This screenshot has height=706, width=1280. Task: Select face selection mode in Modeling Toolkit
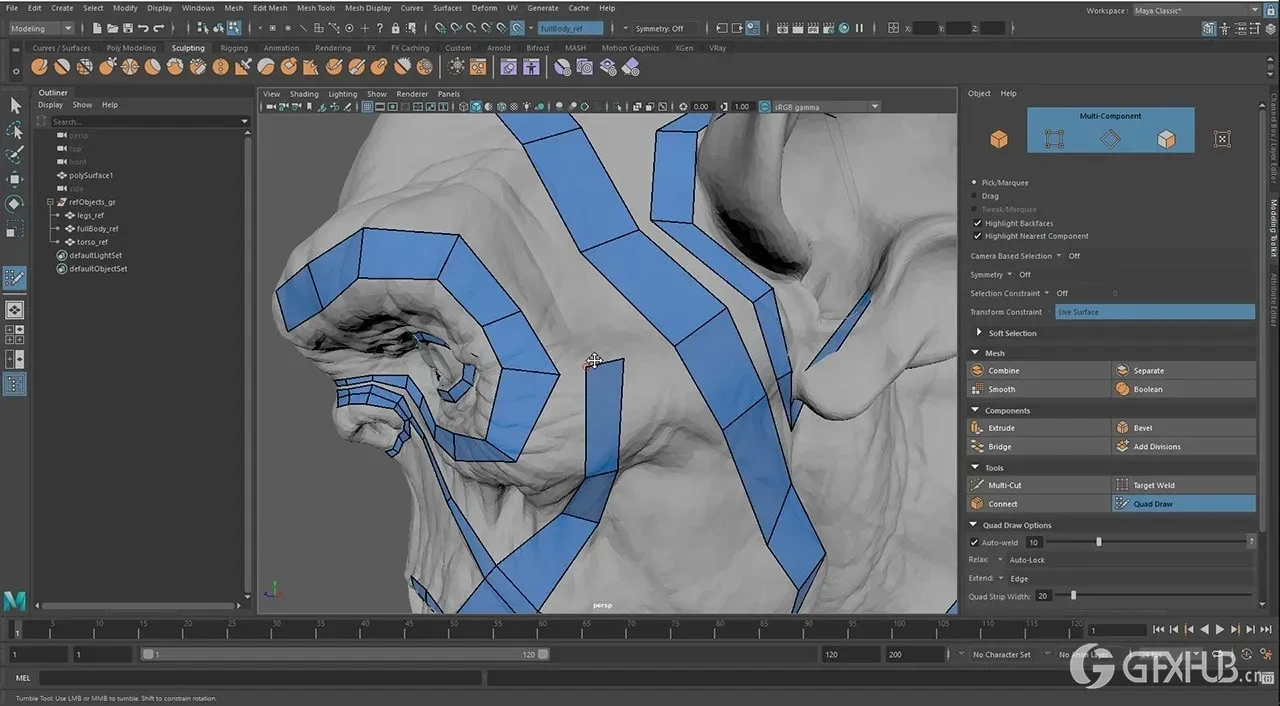1166,140
